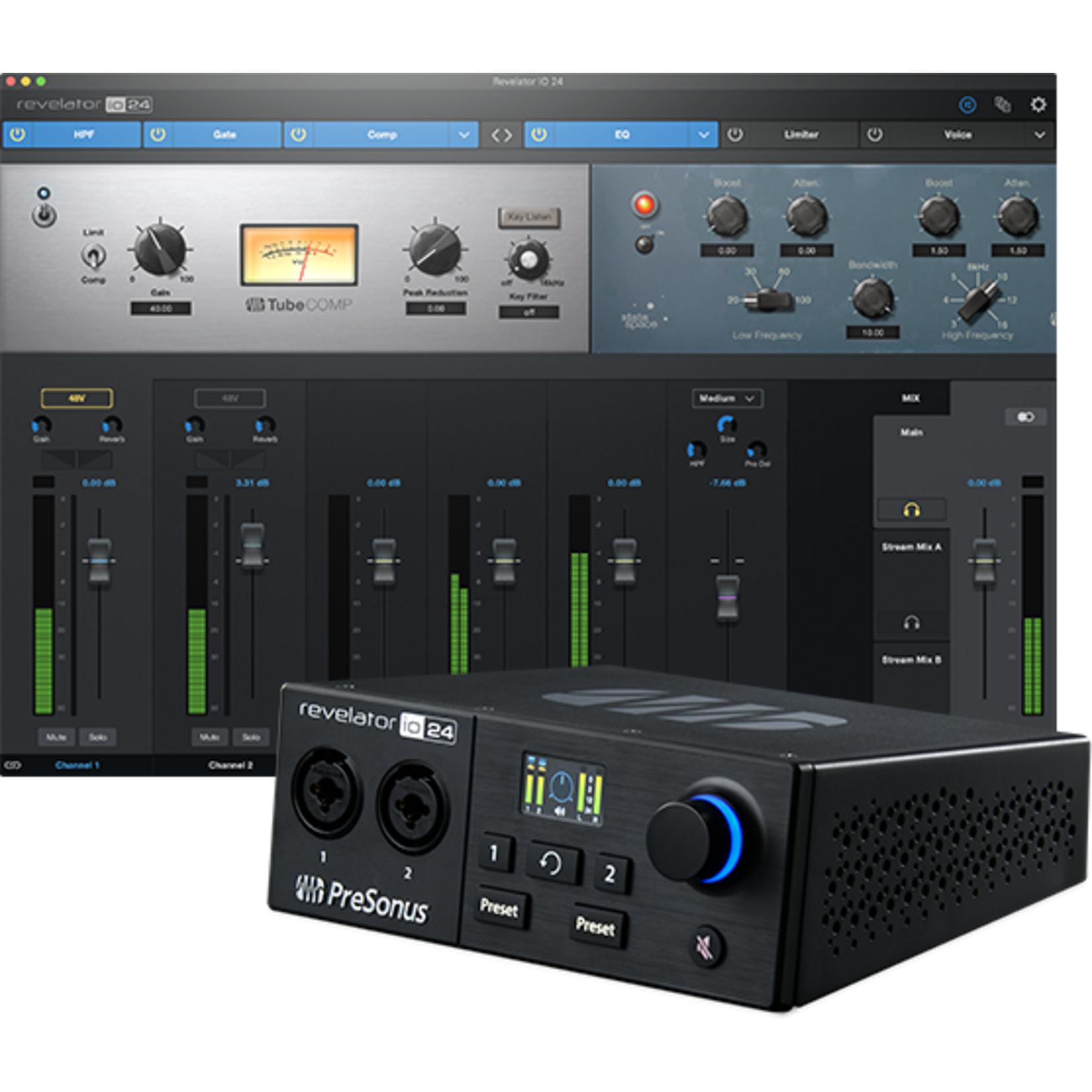Expand the Comp model dropdown arrow

[x=463, y=135]
